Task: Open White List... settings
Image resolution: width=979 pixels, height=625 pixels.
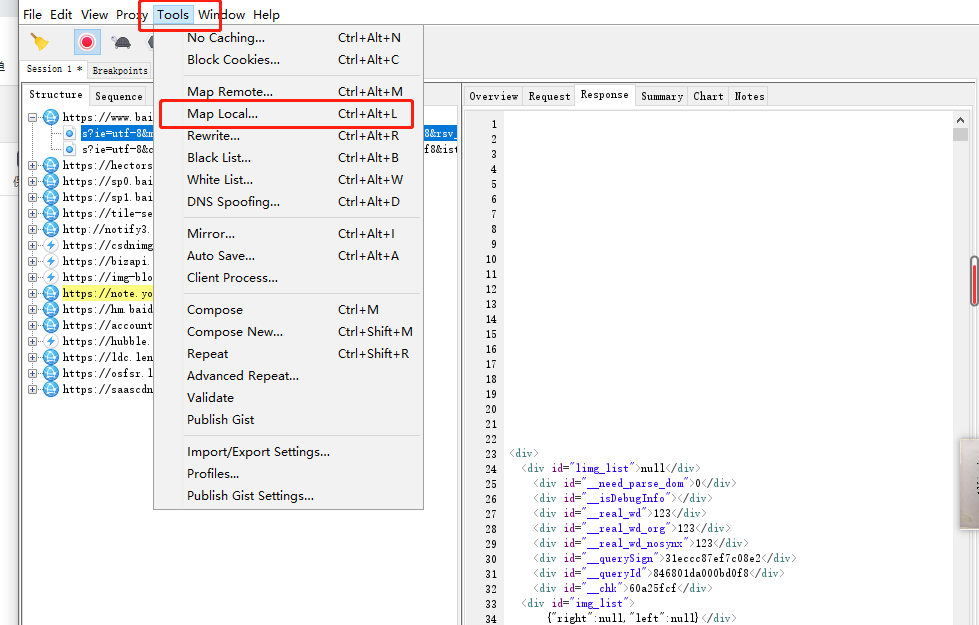Action: tap(288, 180)
